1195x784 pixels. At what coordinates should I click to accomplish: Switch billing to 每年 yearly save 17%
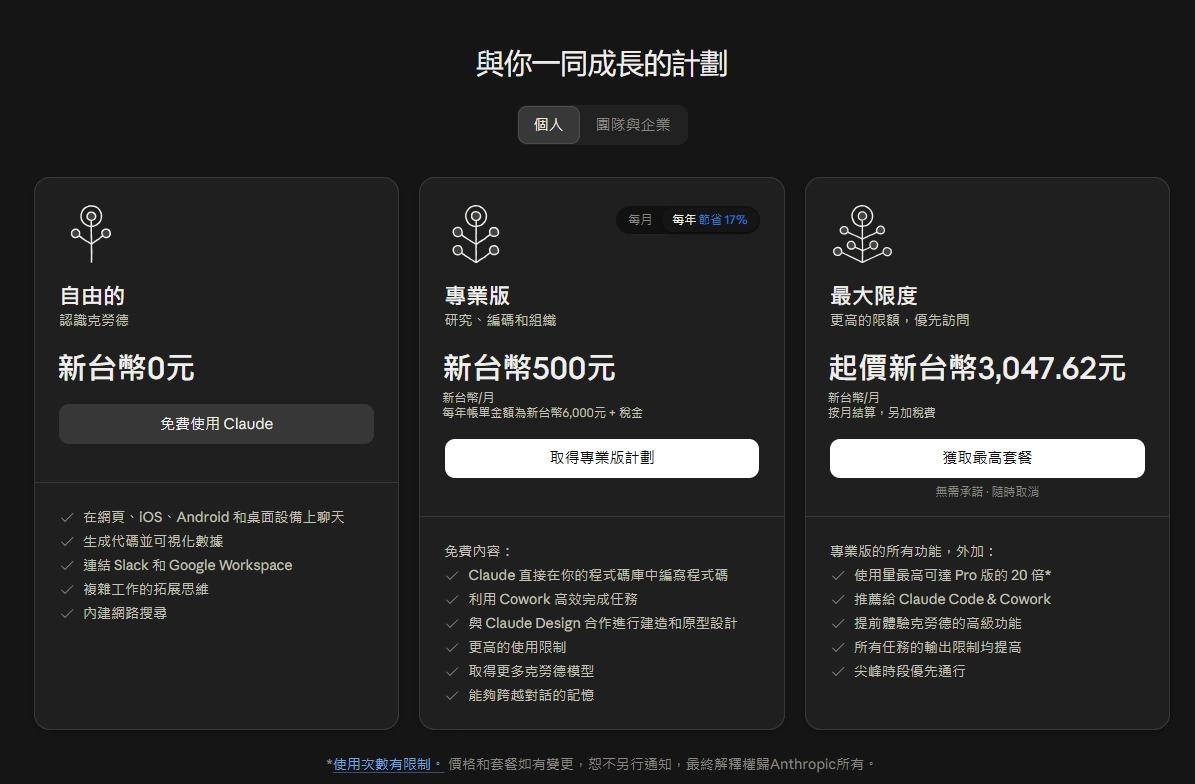coord(710,219)
